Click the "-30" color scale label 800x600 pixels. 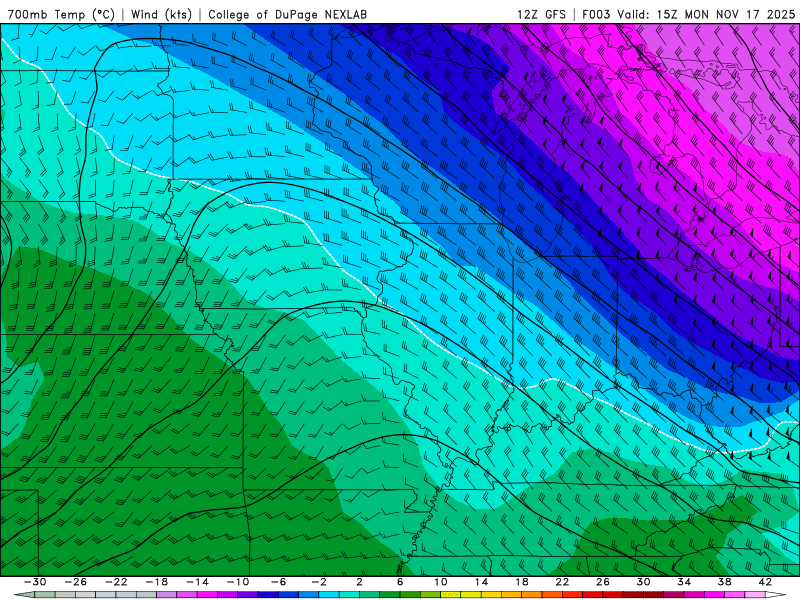click(35, 582)
